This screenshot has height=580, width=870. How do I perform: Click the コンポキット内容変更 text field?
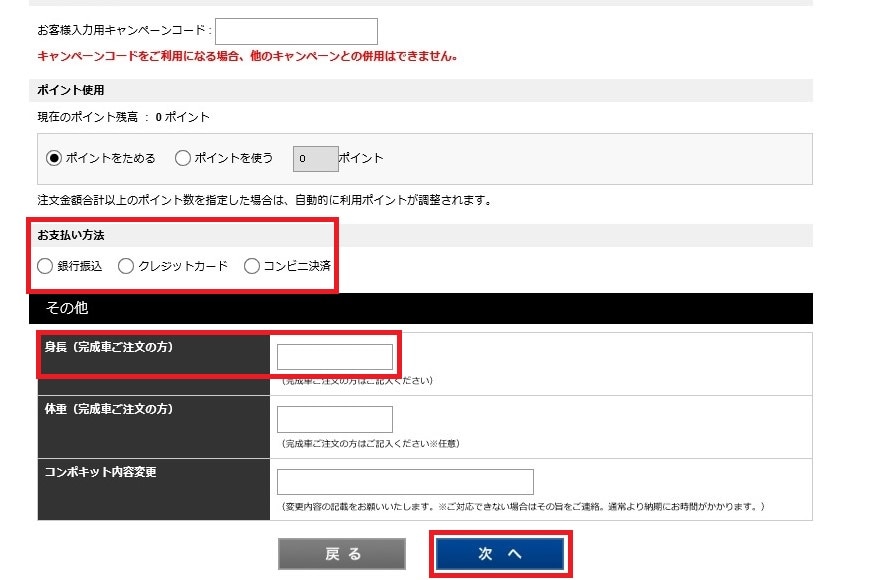coord(404,481)
